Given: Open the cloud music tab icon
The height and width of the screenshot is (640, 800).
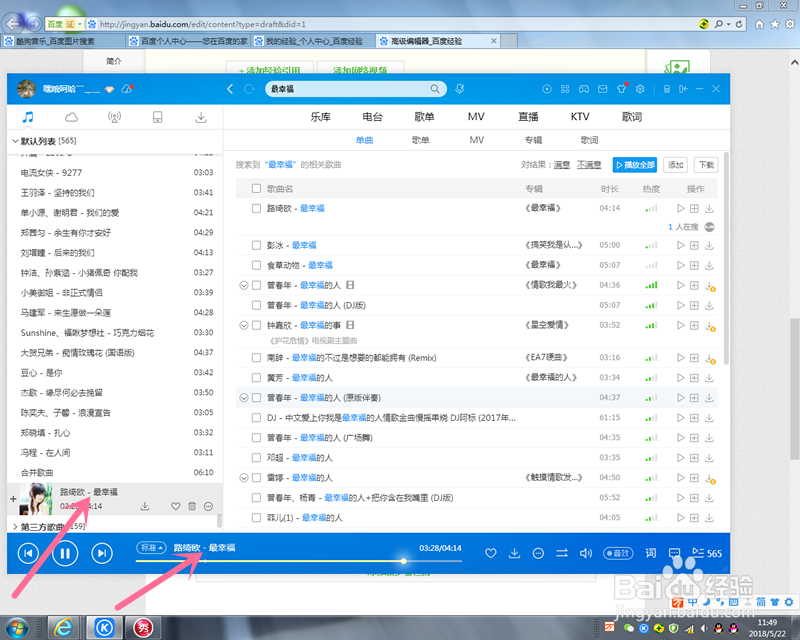Looking at the screenshot, I should click(x=71, y=117).
